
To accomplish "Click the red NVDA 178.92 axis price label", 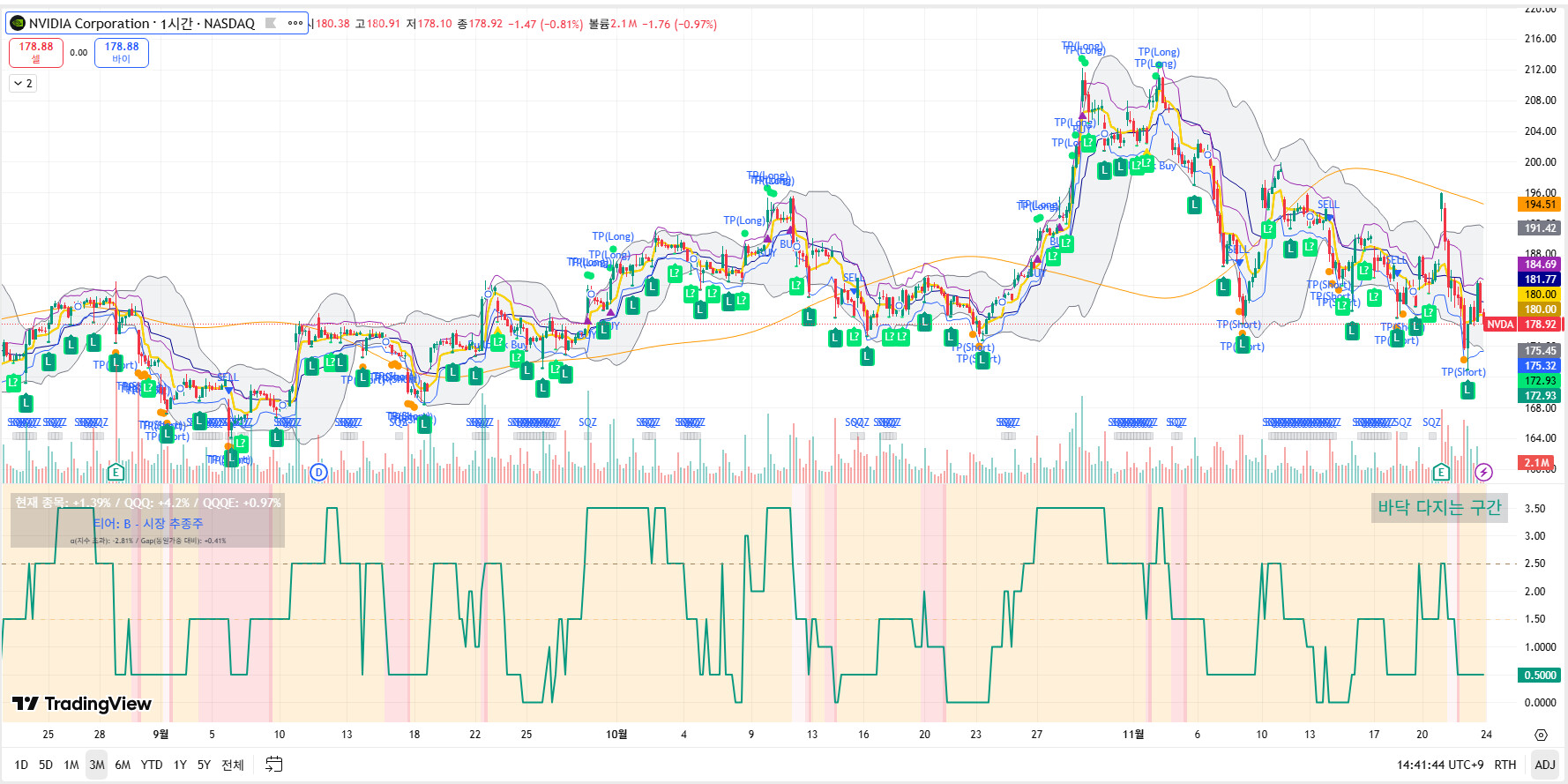I will 1522,325.
